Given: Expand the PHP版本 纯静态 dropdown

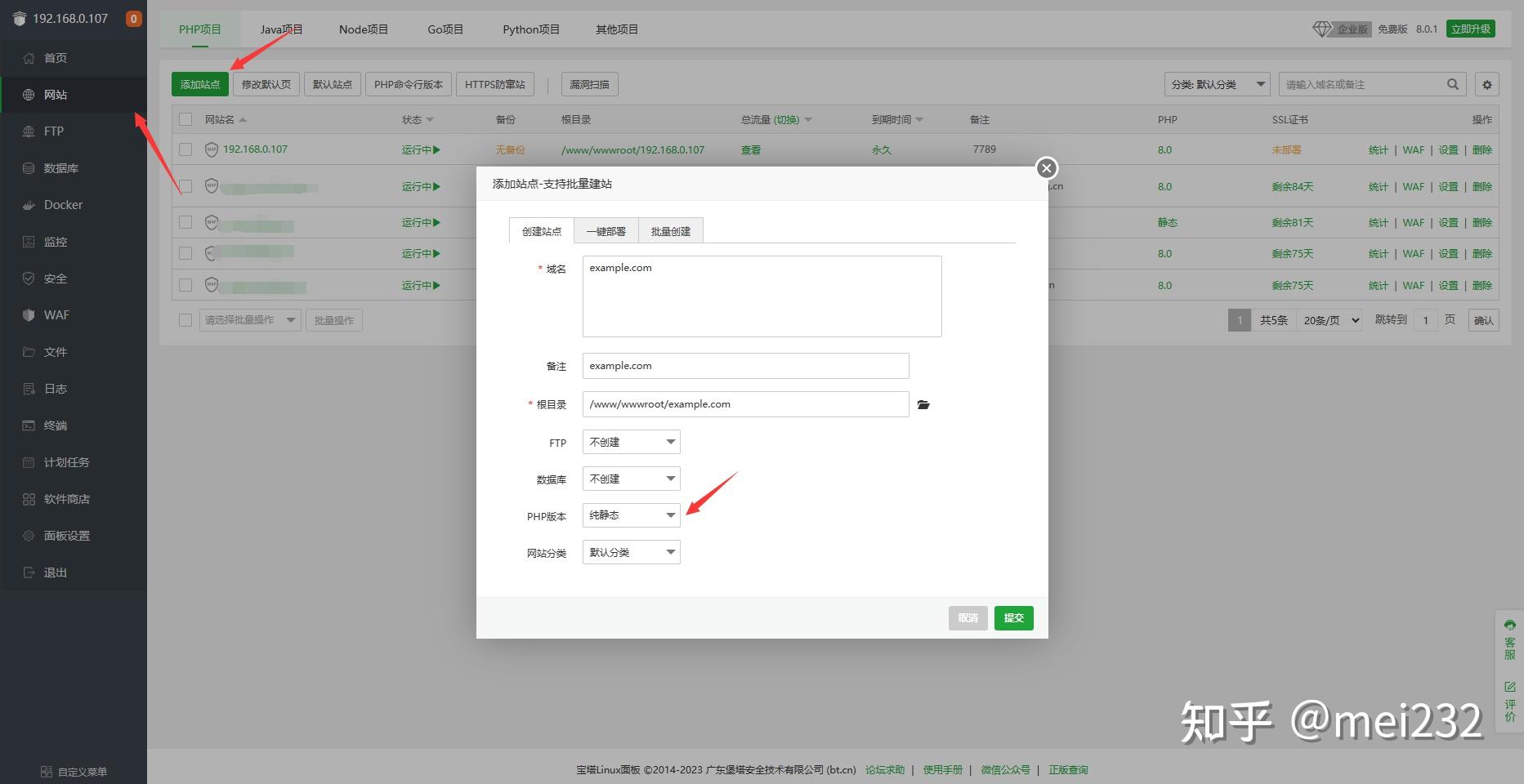Looking at the screenshot, I should coord(631,515).
